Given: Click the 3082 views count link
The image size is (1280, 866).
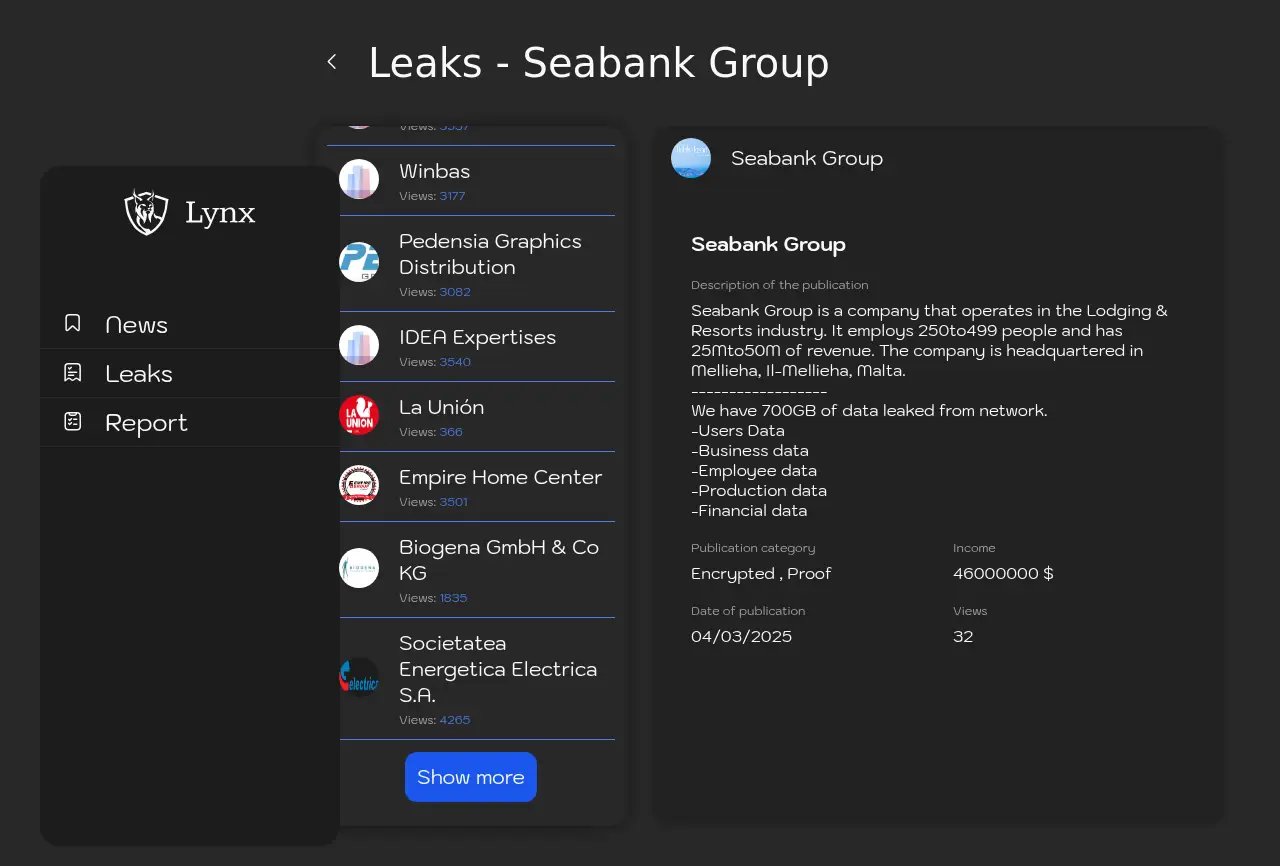Looking at the screenshot, I should [x=455, y=292].
